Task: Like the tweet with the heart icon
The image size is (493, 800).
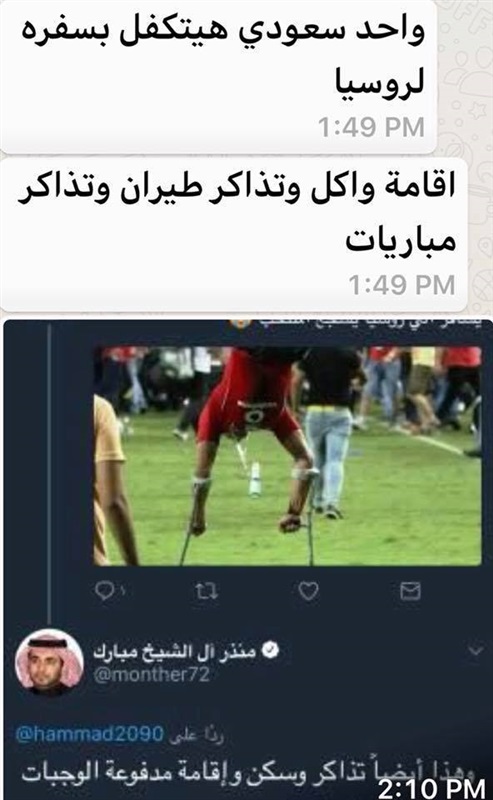Action: click(x=308, y=591)
